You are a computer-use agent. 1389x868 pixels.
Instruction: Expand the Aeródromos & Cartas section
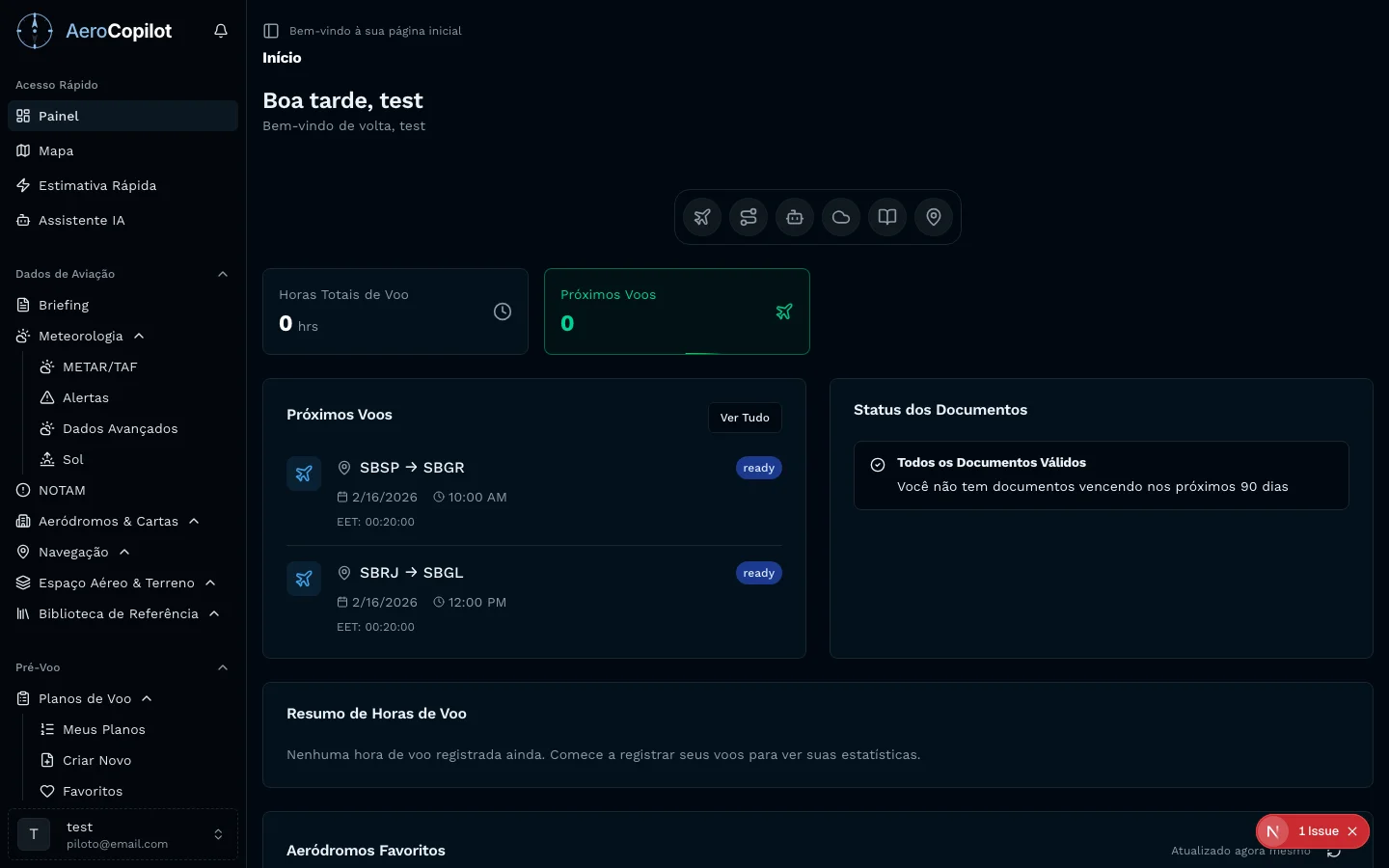(193, 521)
